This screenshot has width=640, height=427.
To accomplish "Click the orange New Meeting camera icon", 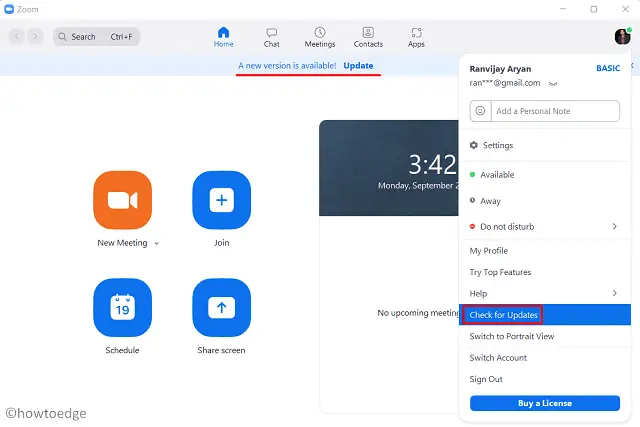I will pyautogui.click(x=122, y=200).
